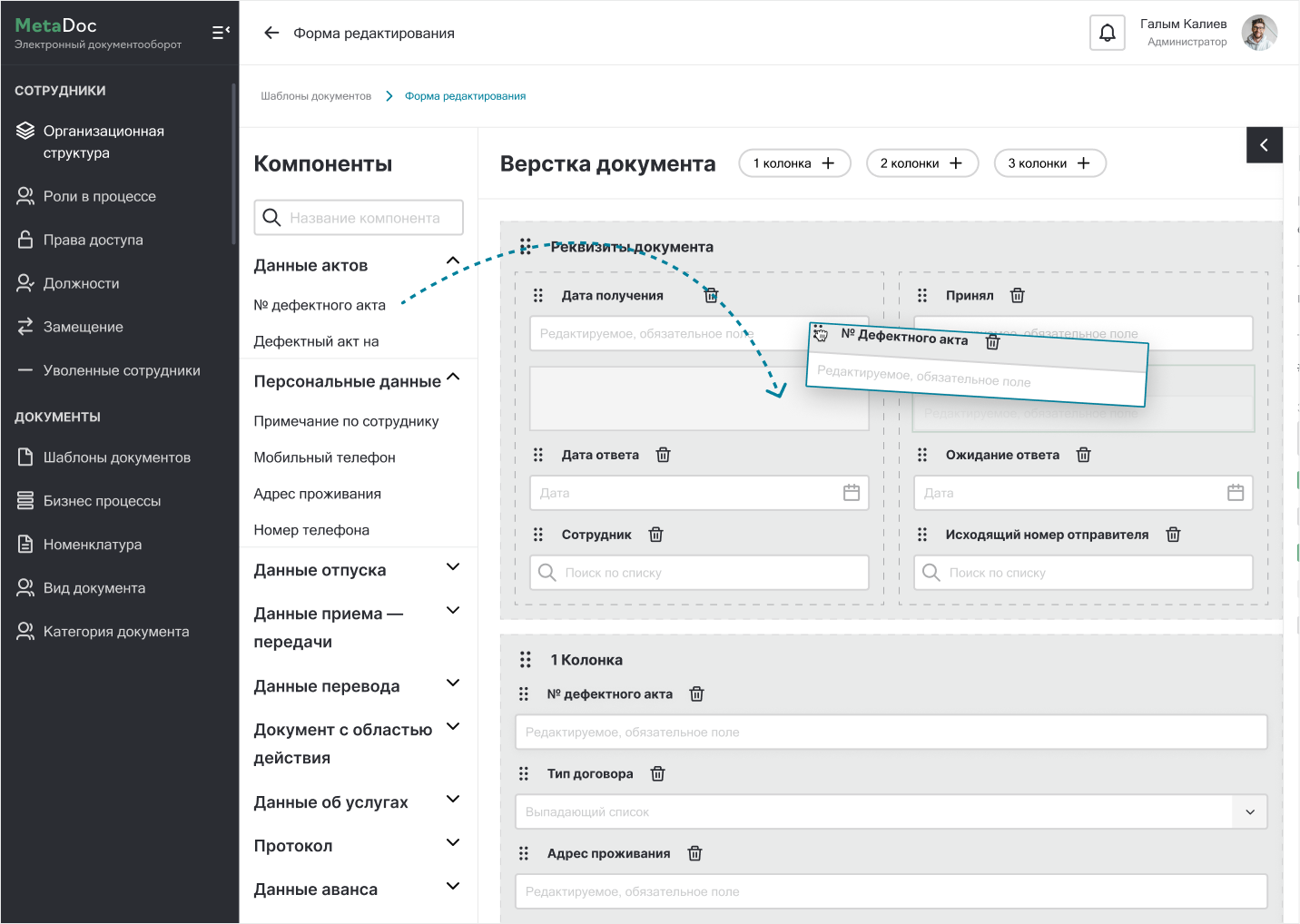This screenshot has height=924, width=1300.
Task: Open Шаблоны документов in sidebar
Action: (x=116, y=457)
